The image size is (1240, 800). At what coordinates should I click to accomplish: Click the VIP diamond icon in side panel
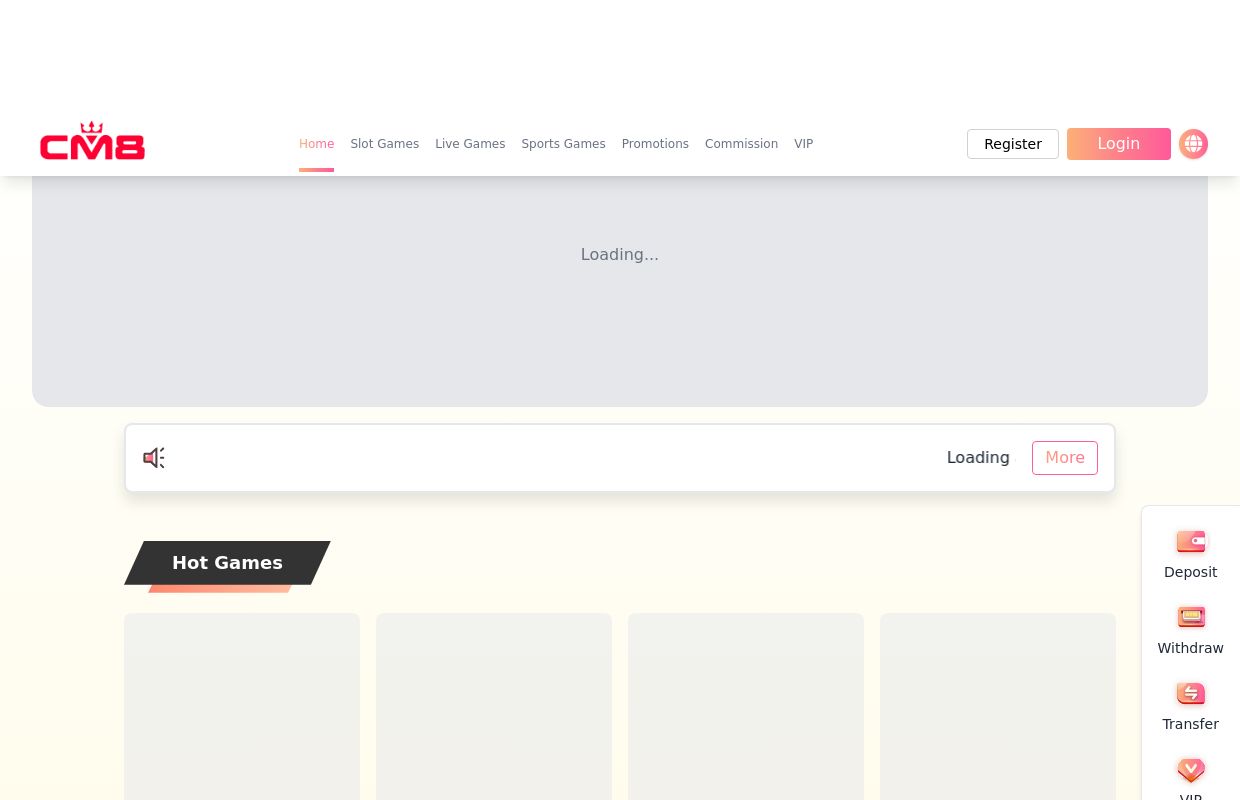1190,771
